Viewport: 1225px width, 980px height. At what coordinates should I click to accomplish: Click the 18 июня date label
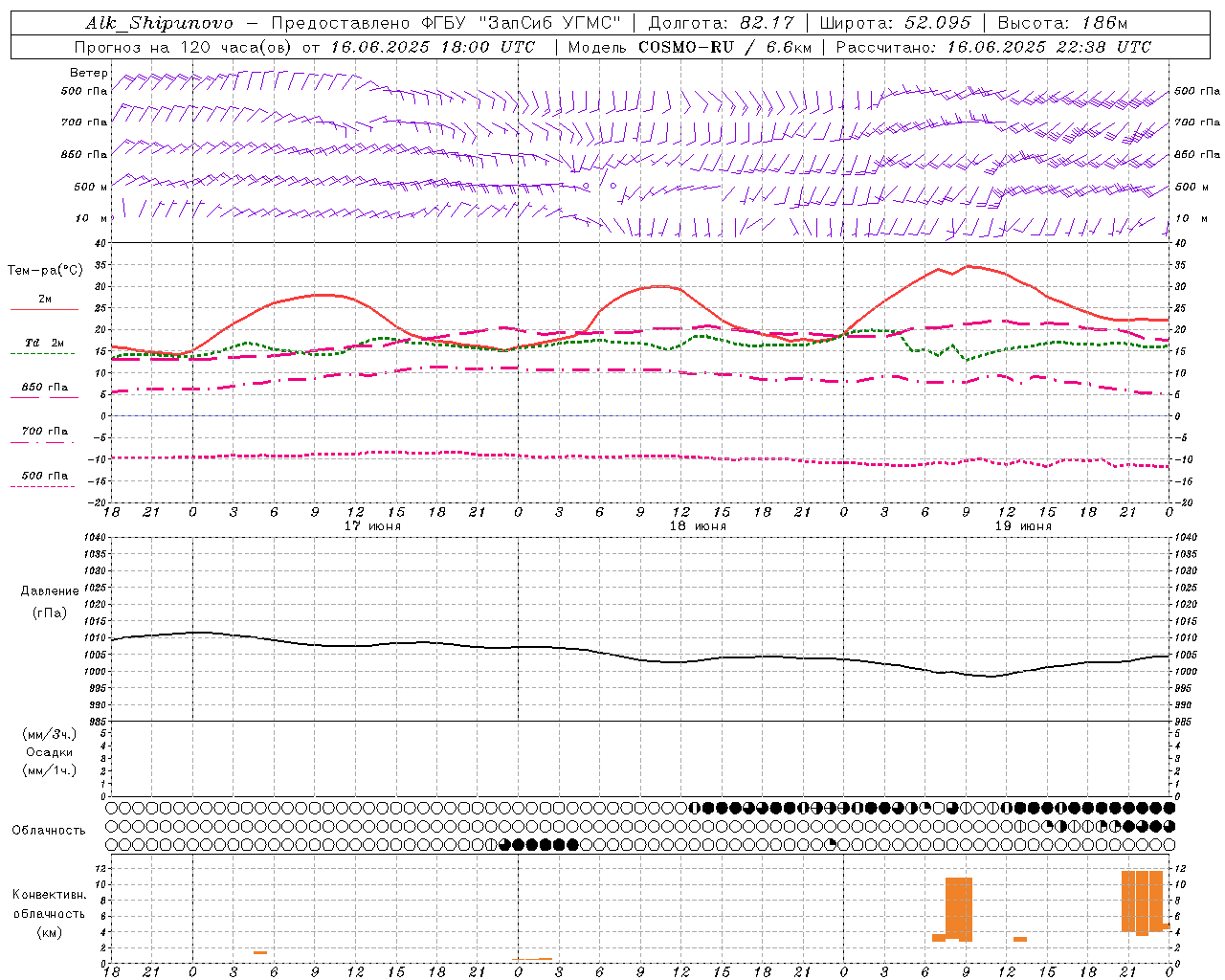click(698, 526)
